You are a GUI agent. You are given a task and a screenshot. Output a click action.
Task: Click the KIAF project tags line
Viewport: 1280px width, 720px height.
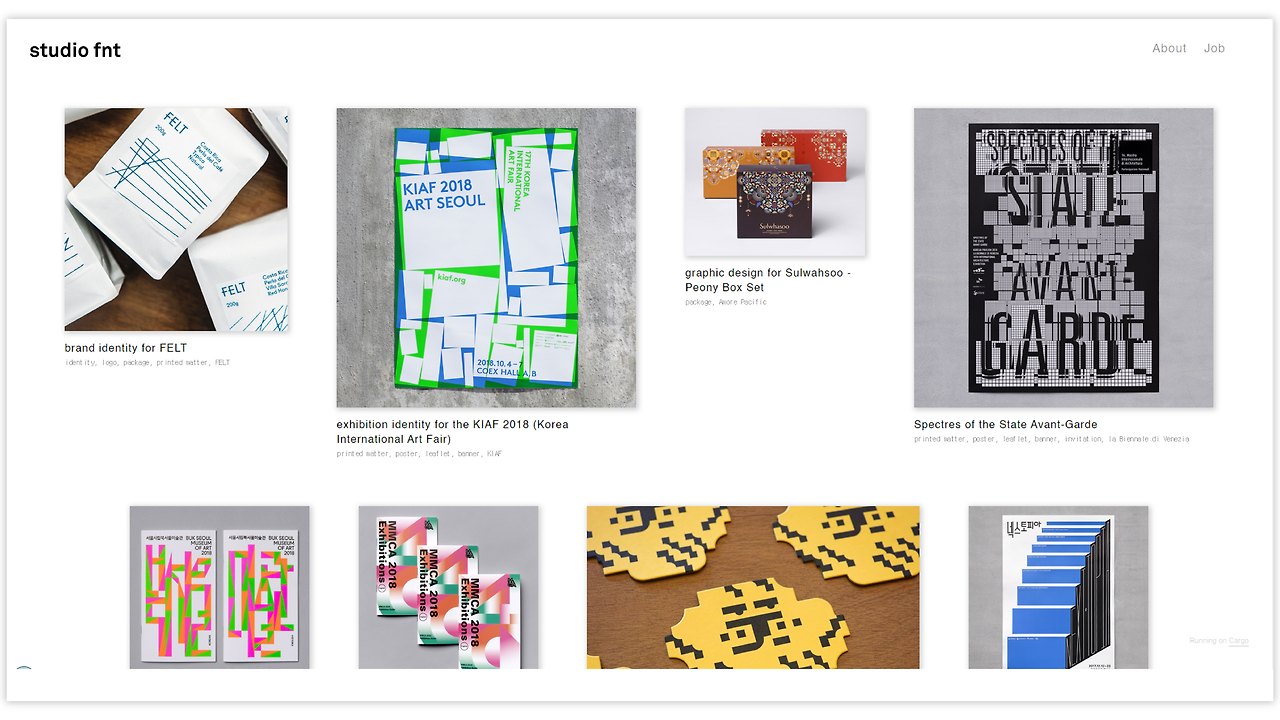pos(419,454)
